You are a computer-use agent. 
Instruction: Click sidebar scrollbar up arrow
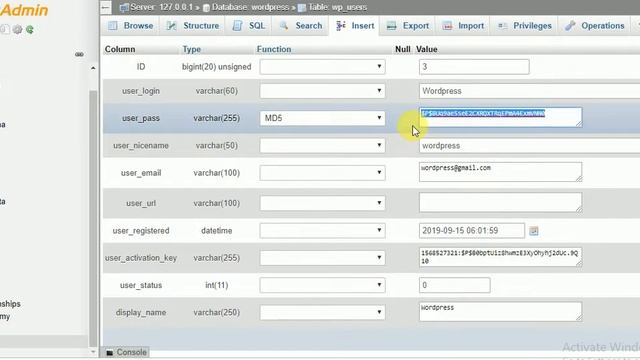93,68
